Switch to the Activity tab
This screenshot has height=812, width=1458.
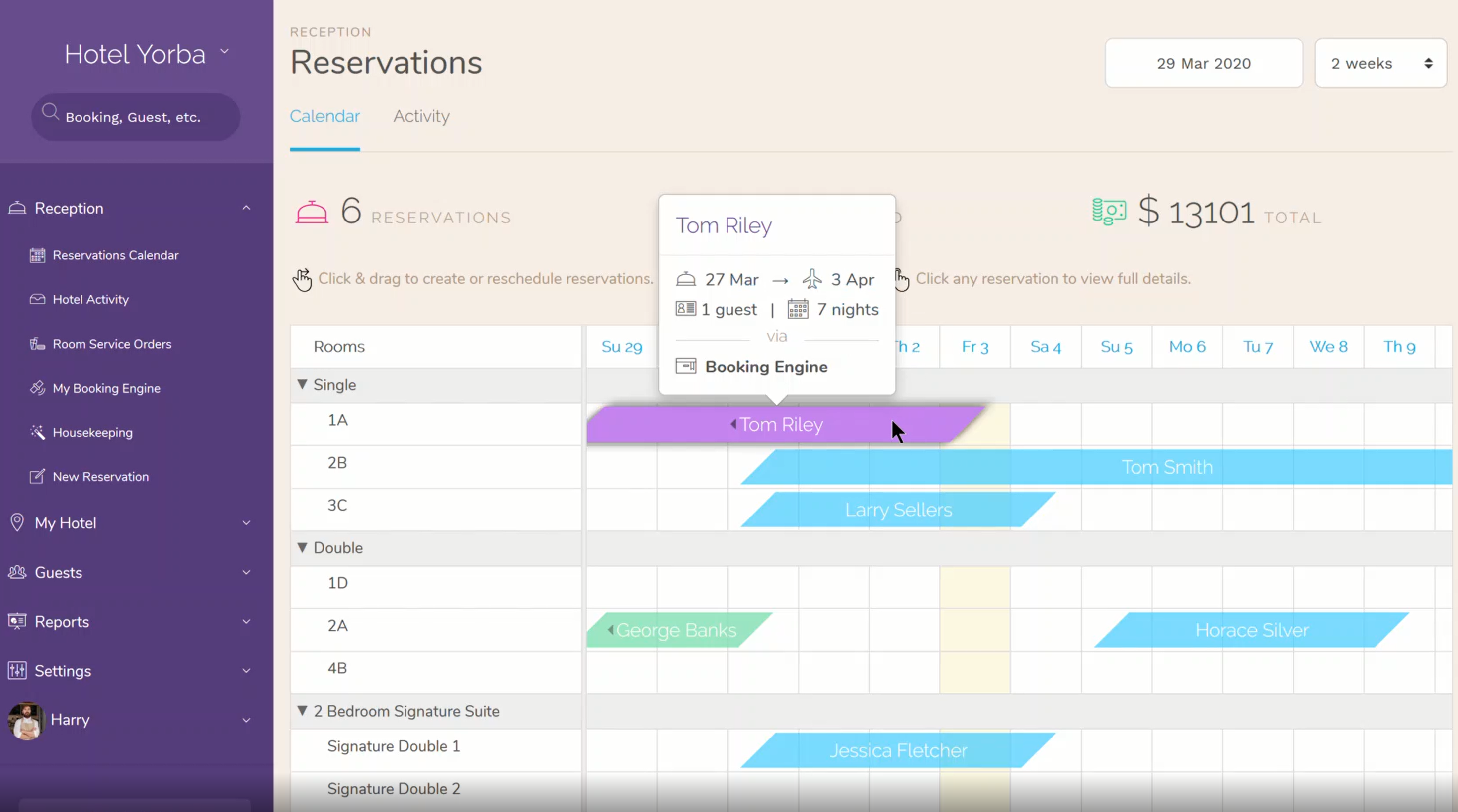[421, 116]
